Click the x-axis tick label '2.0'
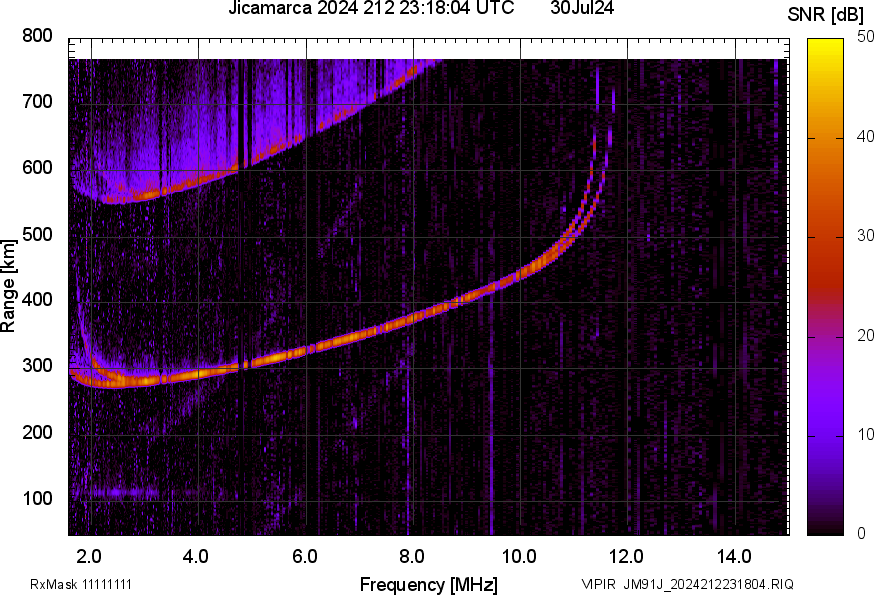The height and width of the screenshot is (595, 874). (89, 556)
